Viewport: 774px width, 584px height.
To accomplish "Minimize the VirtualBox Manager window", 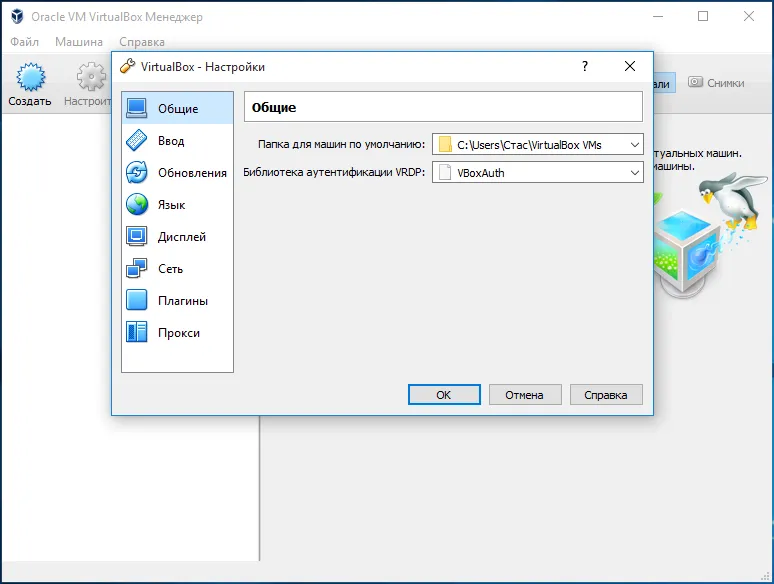I will click(658, 16).
